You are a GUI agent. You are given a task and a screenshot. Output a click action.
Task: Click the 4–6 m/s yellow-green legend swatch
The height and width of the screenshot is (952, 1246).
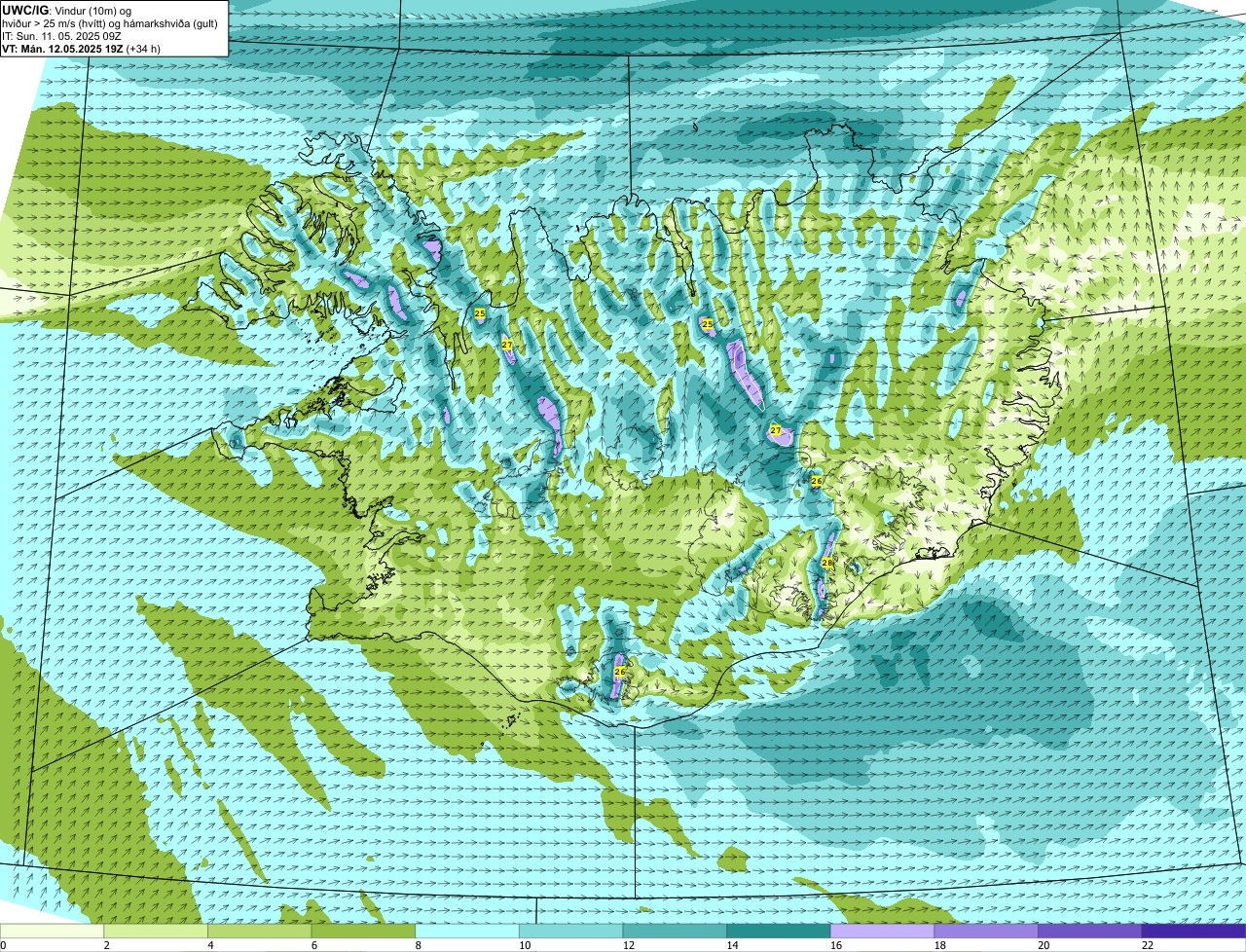coord(260,931)
